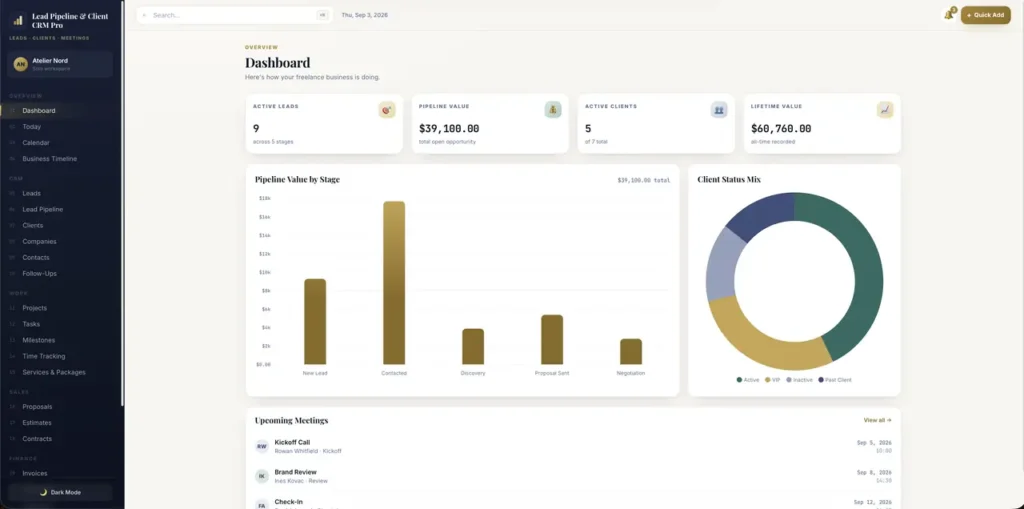Click the $60,760.00 lifetime value figure
Viewport: 1024px width, 509px height.
pyautogui.click(x=781, y=129)
